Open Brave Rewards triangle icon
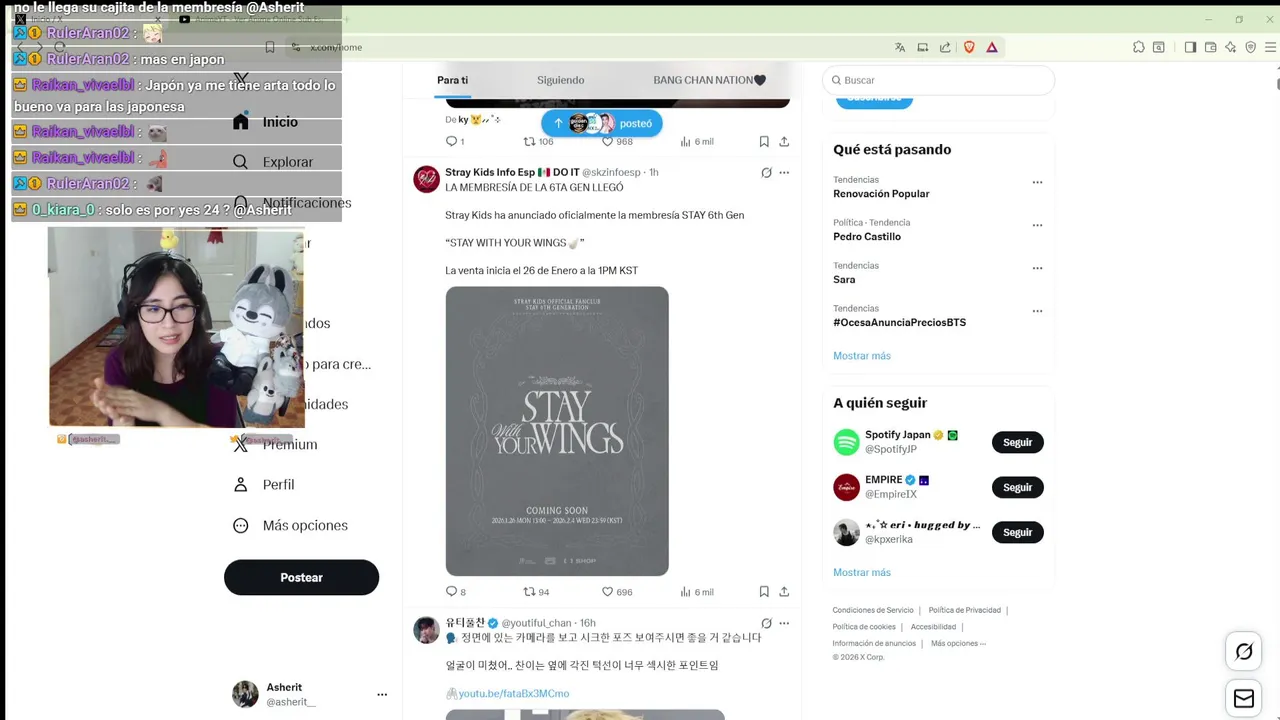1280x720 pixels. tap(992, 47)
